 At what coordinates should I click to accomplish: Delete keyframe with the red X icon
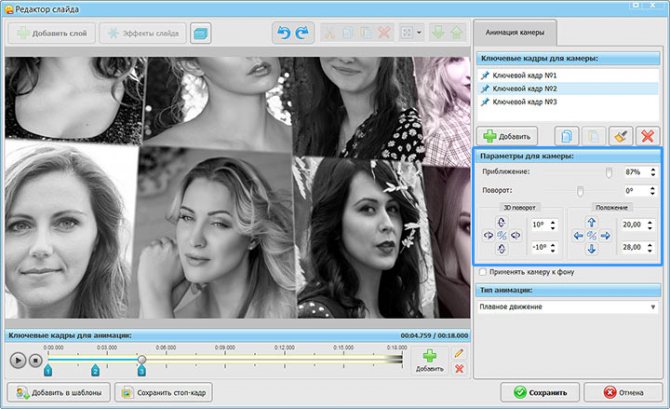[x=647, y=135]
